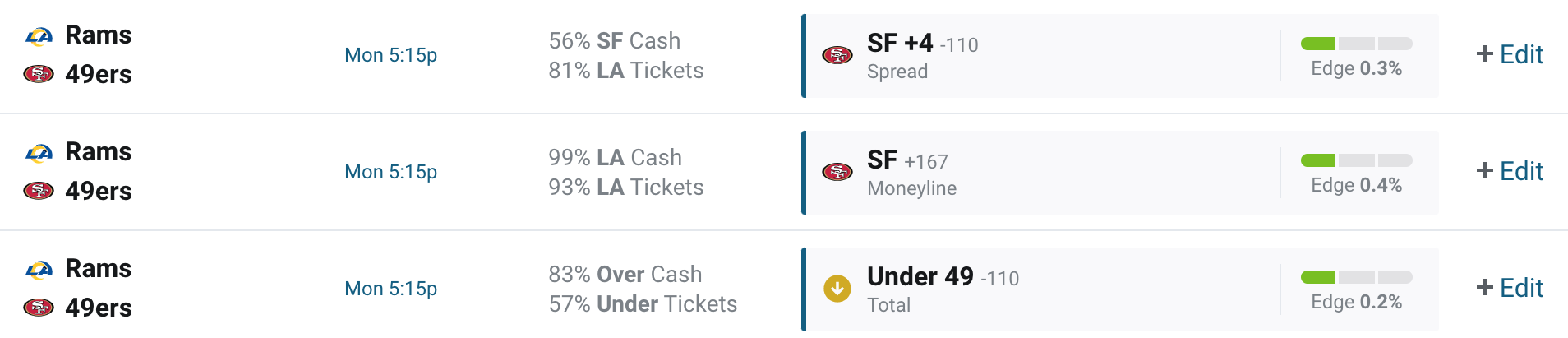Click the Edge 0.4% meter bar
The width and height of the screenshot is (1568, 338).
(1356, 160)
